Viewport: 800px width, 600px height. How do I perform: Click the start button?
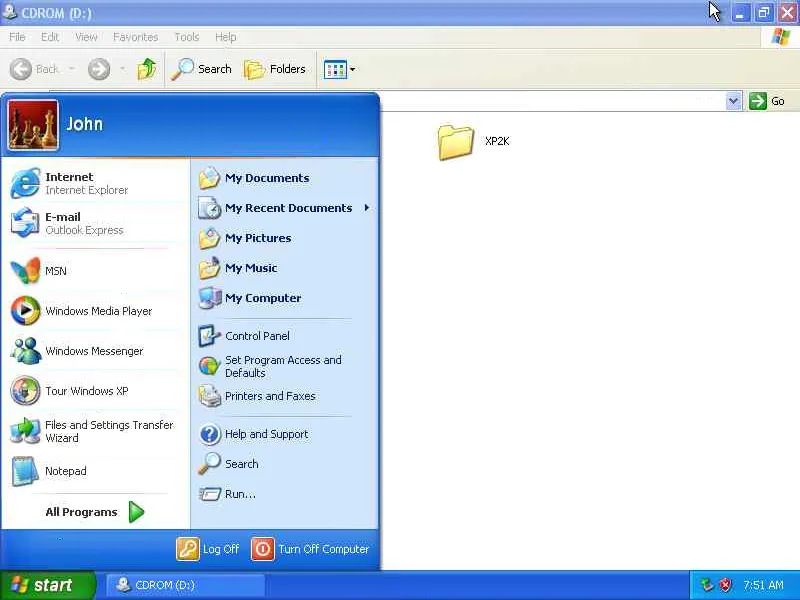point(47,585)
